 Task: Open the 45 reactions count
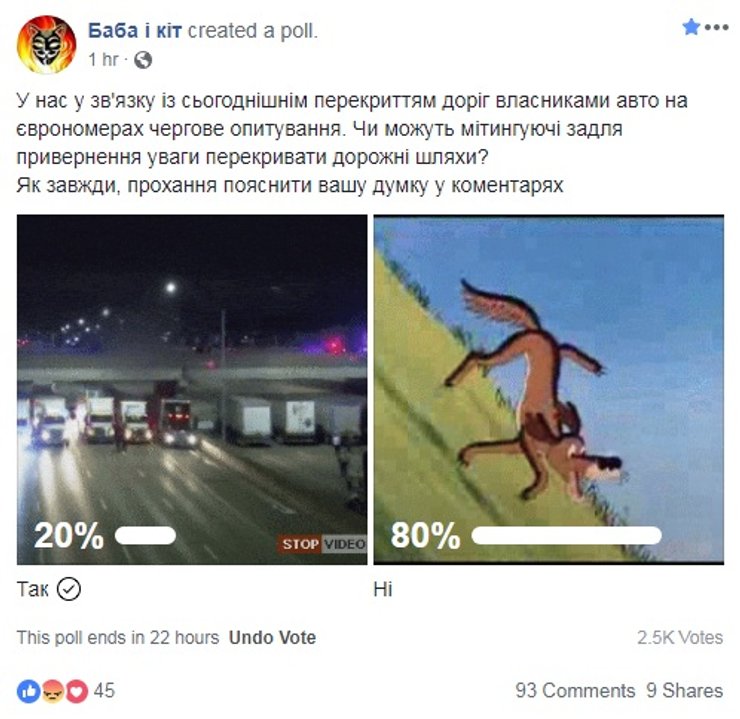104,691
